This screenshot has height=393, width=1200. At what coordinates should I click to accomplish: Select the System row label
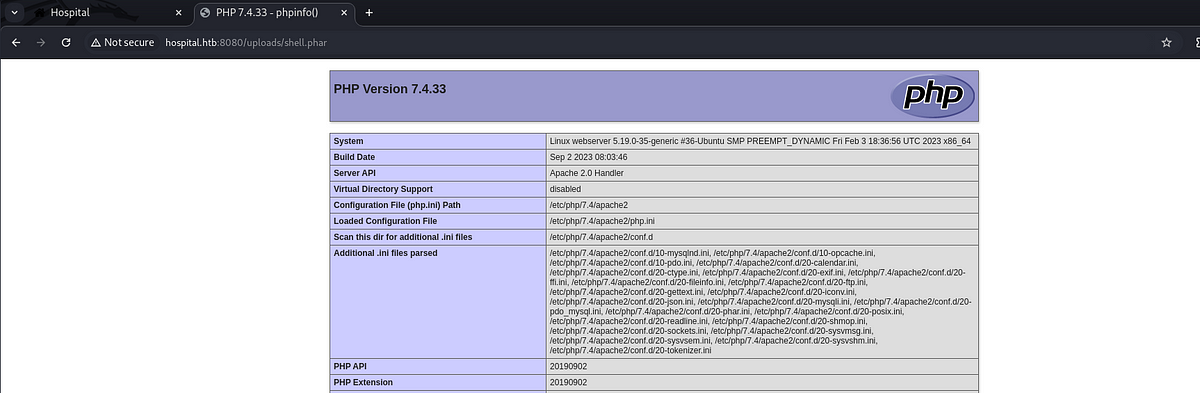tap(437, 141)
